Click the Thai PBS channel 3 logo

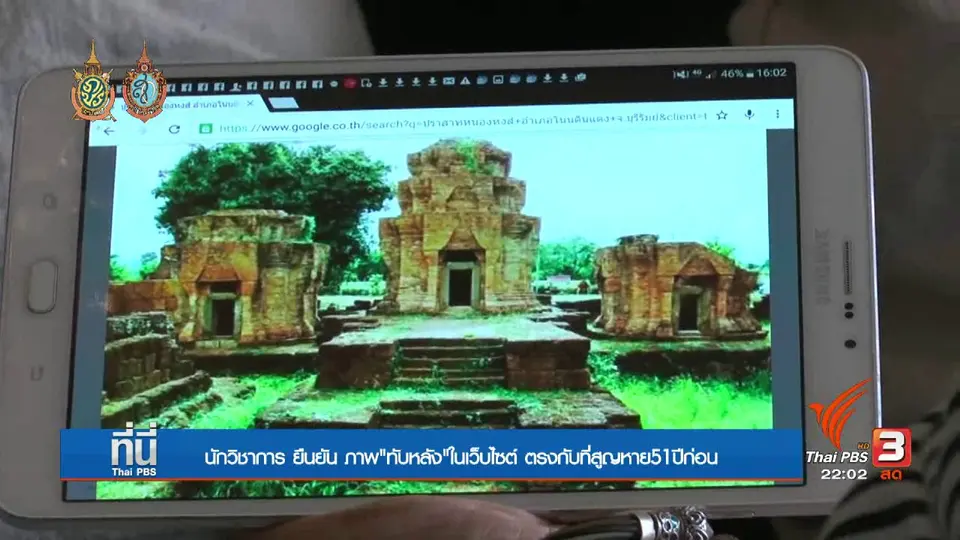[x=858, y=430]
